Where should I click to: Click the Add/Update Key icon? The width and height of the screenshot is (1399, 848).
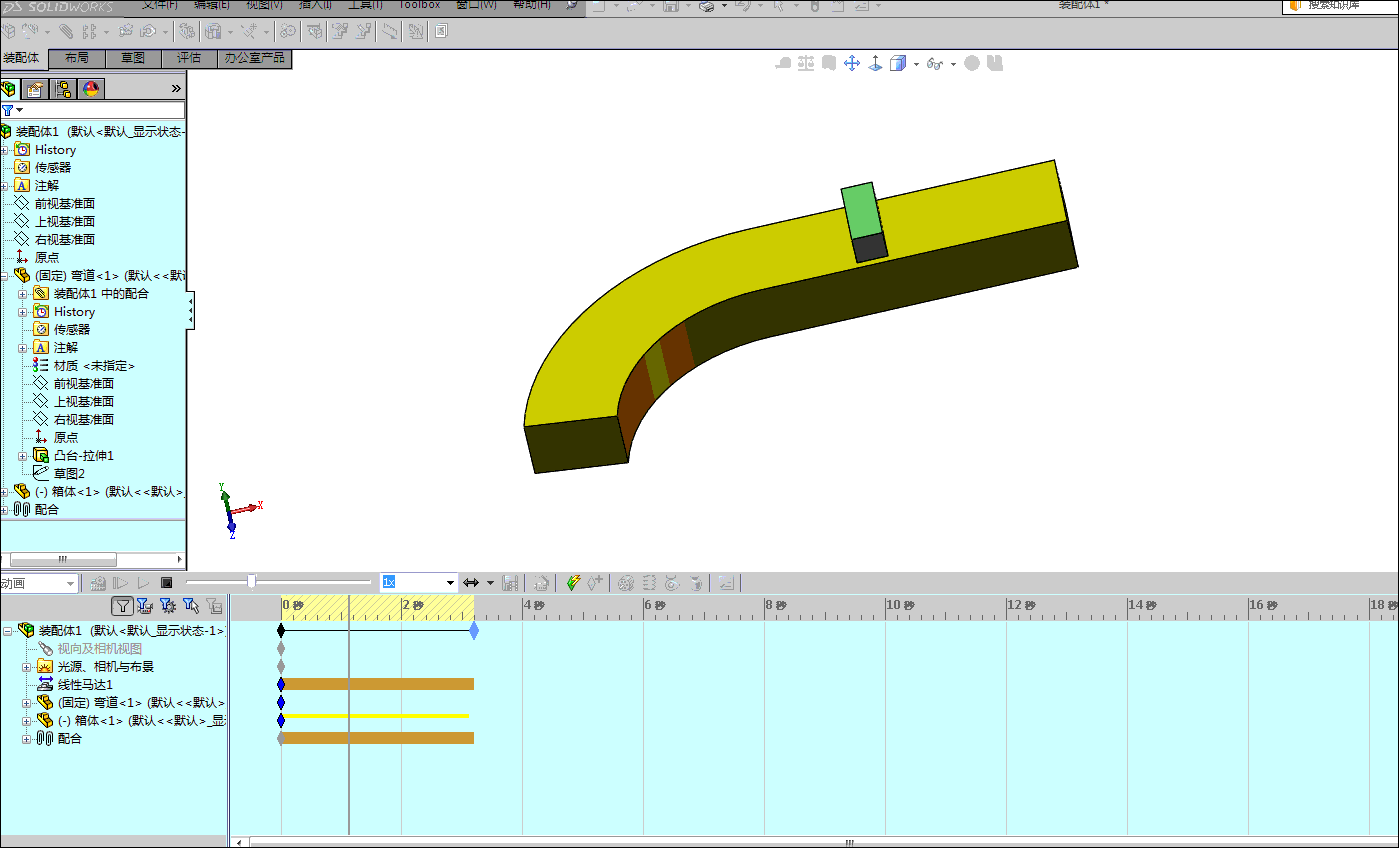click(x=595, y=582)
